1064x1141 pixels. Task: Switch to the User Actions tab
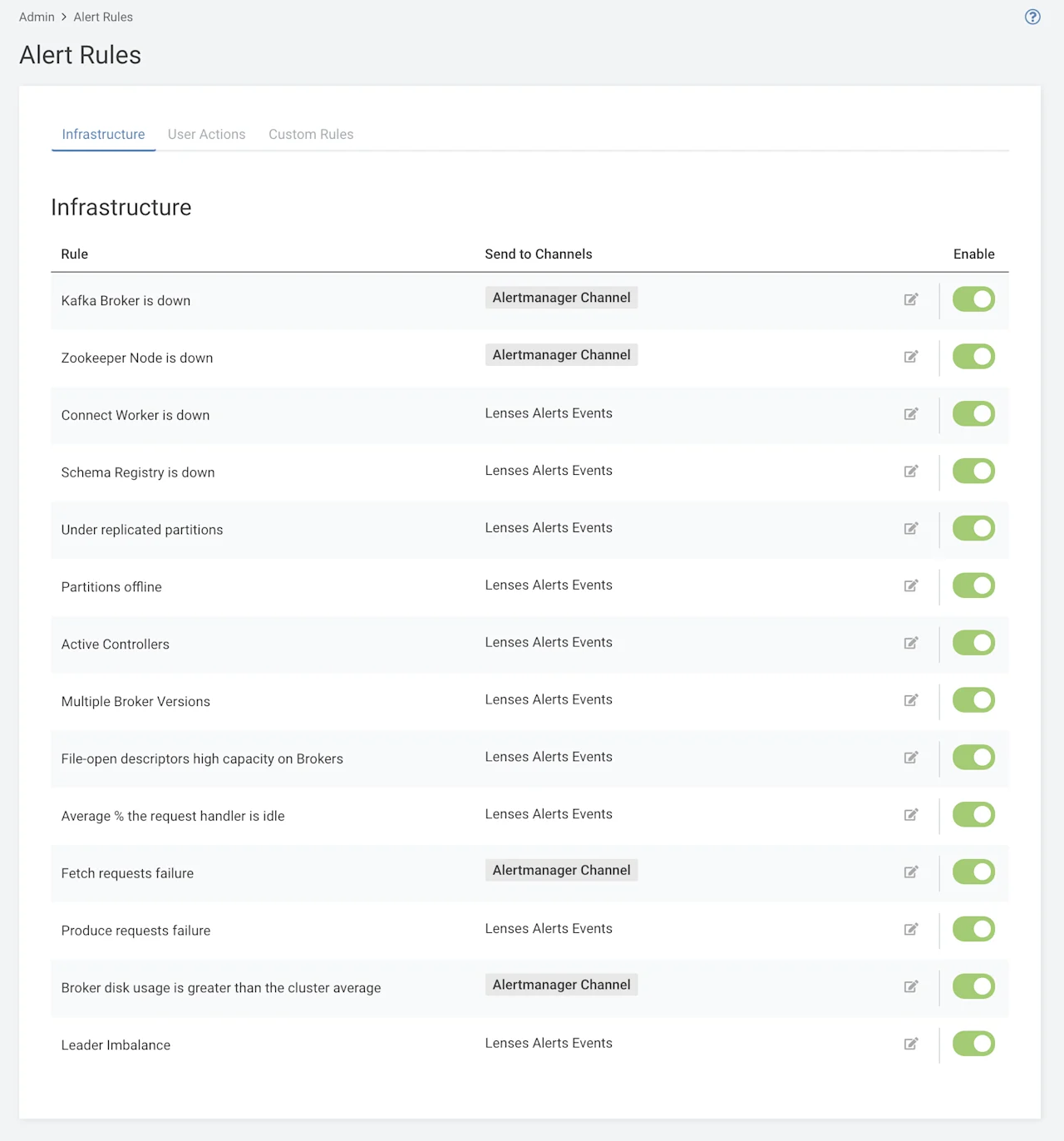(206, 134)
